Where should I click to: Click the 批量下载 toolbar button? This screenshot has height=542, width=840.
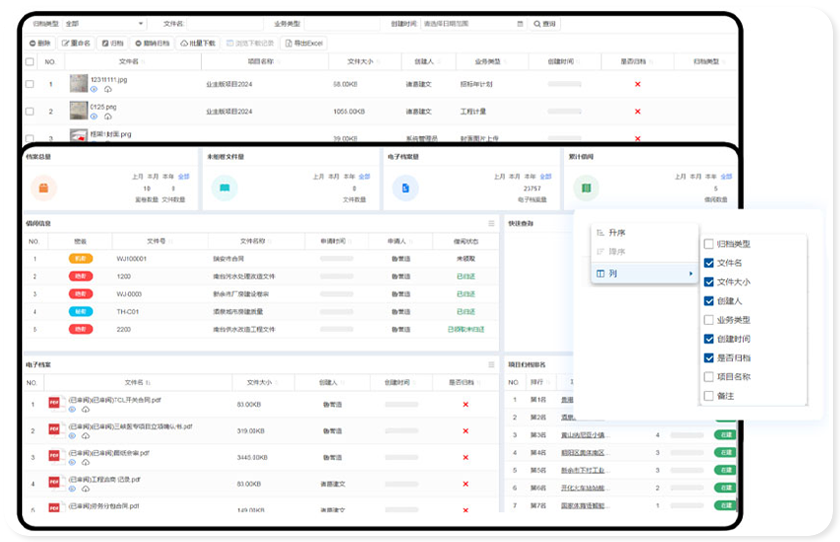[x=198, y=43]
